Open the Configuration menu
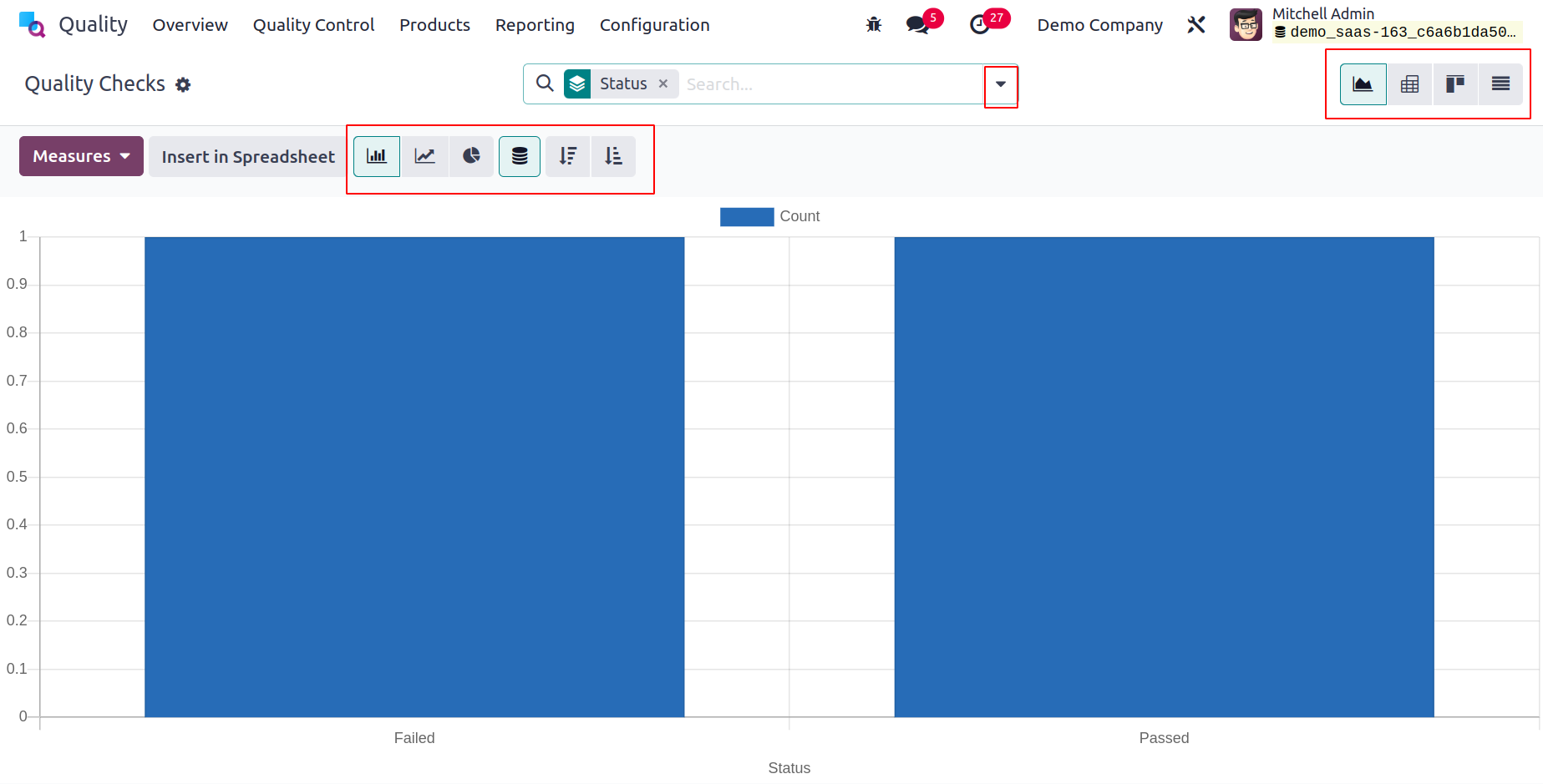Viewport: 1543px width, 784px height. click(654, 25)
